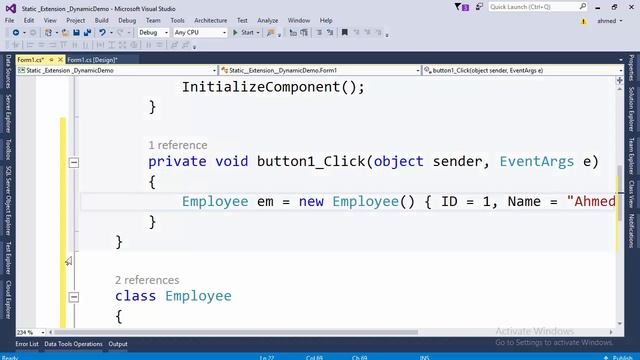
Task: Click the Visual Studio logo icon
Action: click(x=11, y=8)
